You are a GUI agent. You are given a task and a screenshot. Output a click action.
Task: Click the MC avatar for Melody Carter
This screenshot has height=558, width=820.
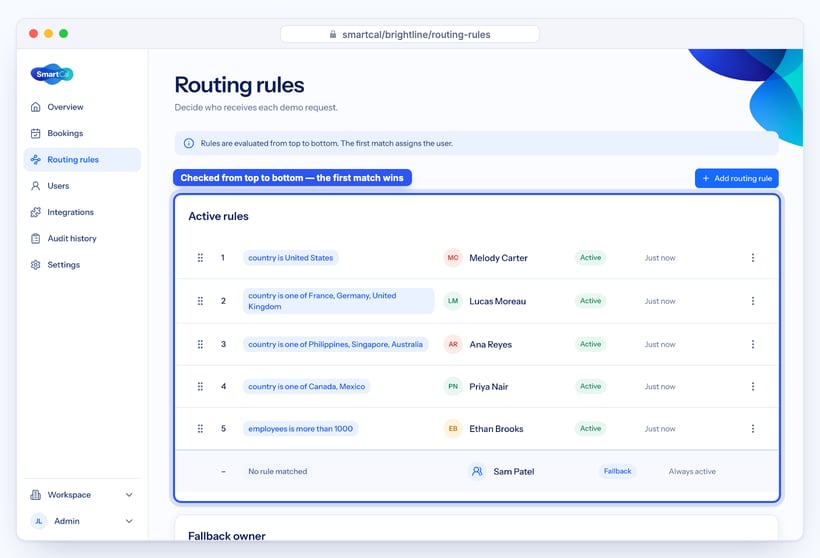pos(453,258)
